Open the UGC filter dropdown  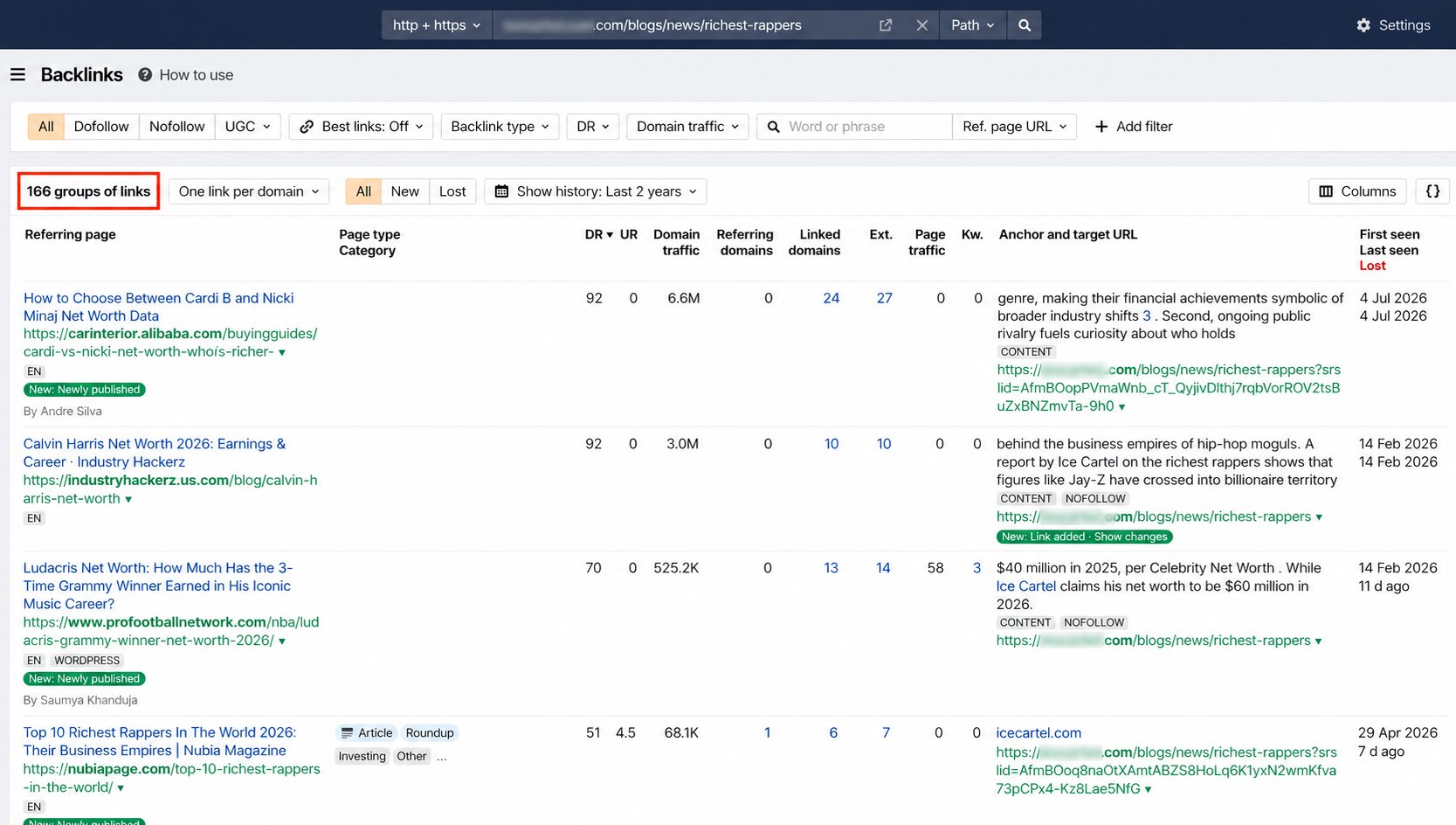tap(248, 127)
